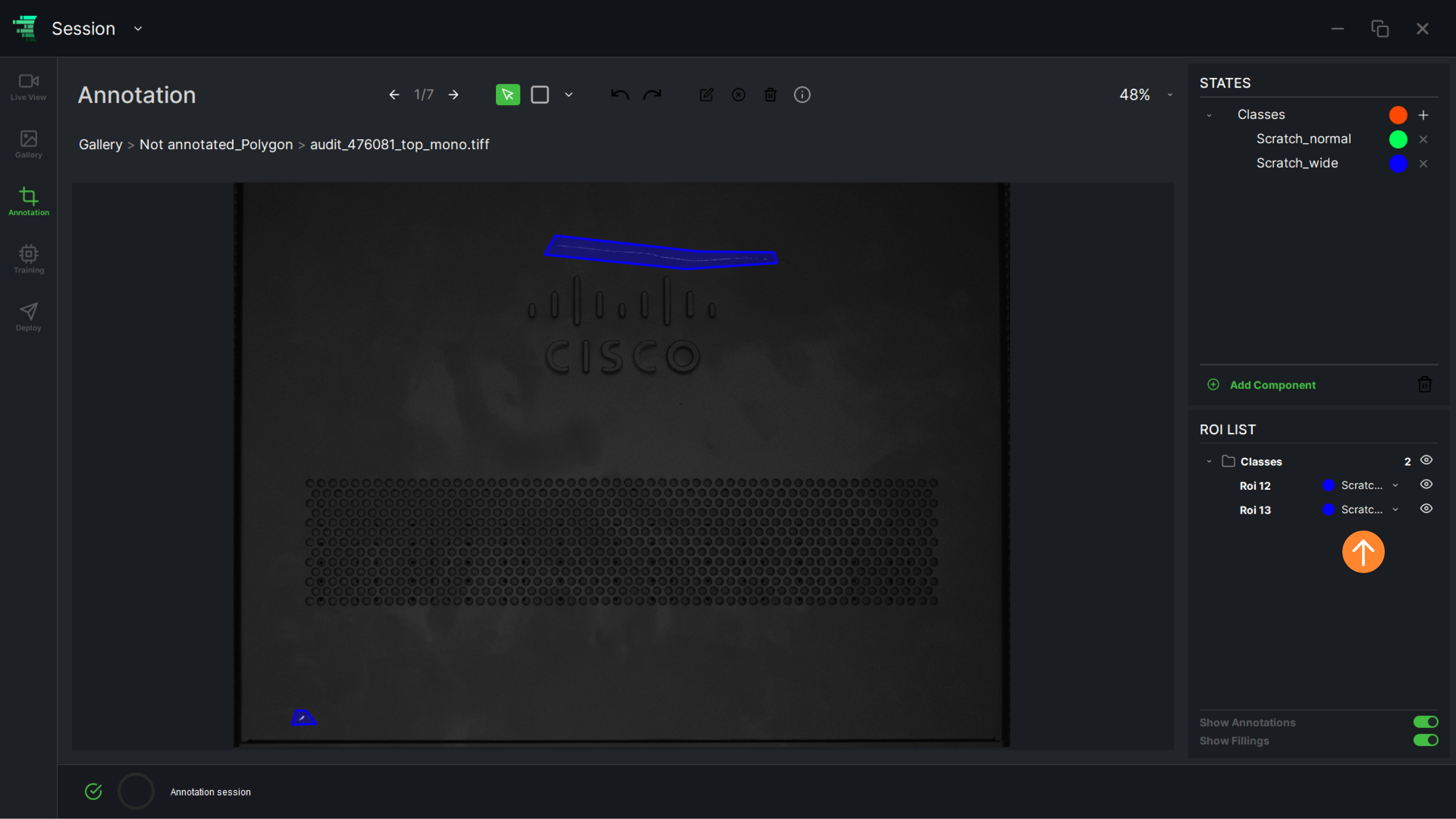Image resolution: width=1456 pixels, height=819 pixels.
Task: Remove the Scratch_normal class
Action: (x=1423, y=139)
